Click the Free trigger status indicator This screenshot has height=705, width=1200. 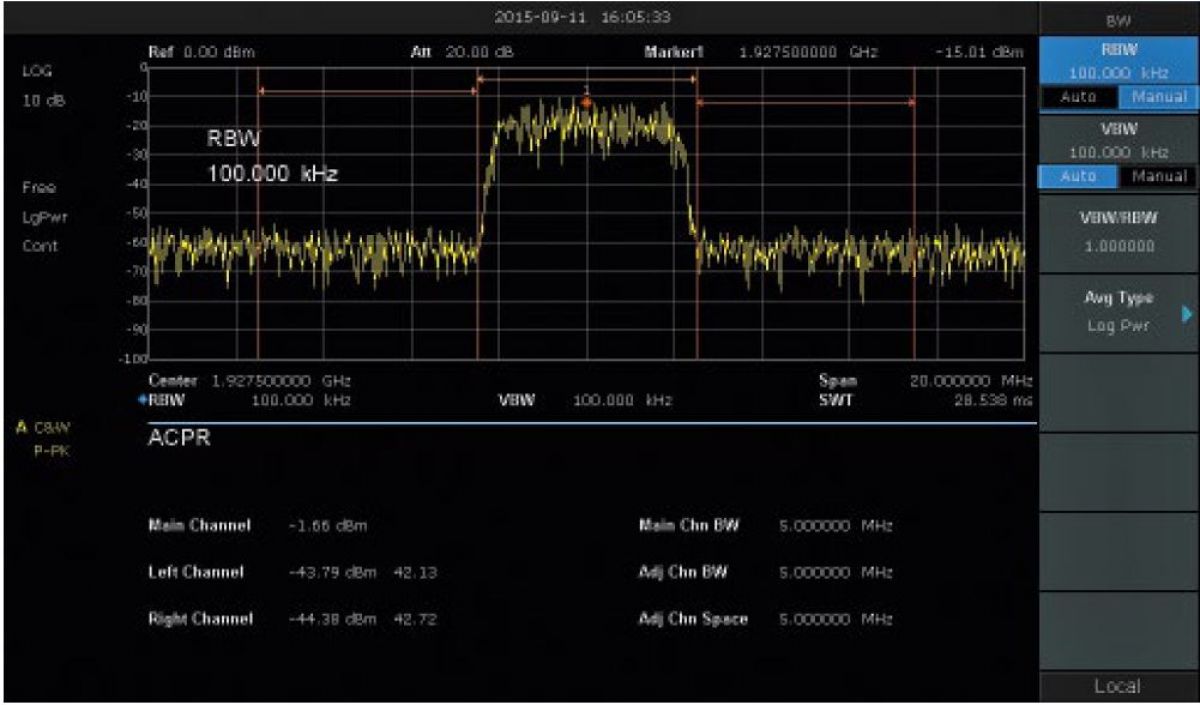click(x=38, y=187)
